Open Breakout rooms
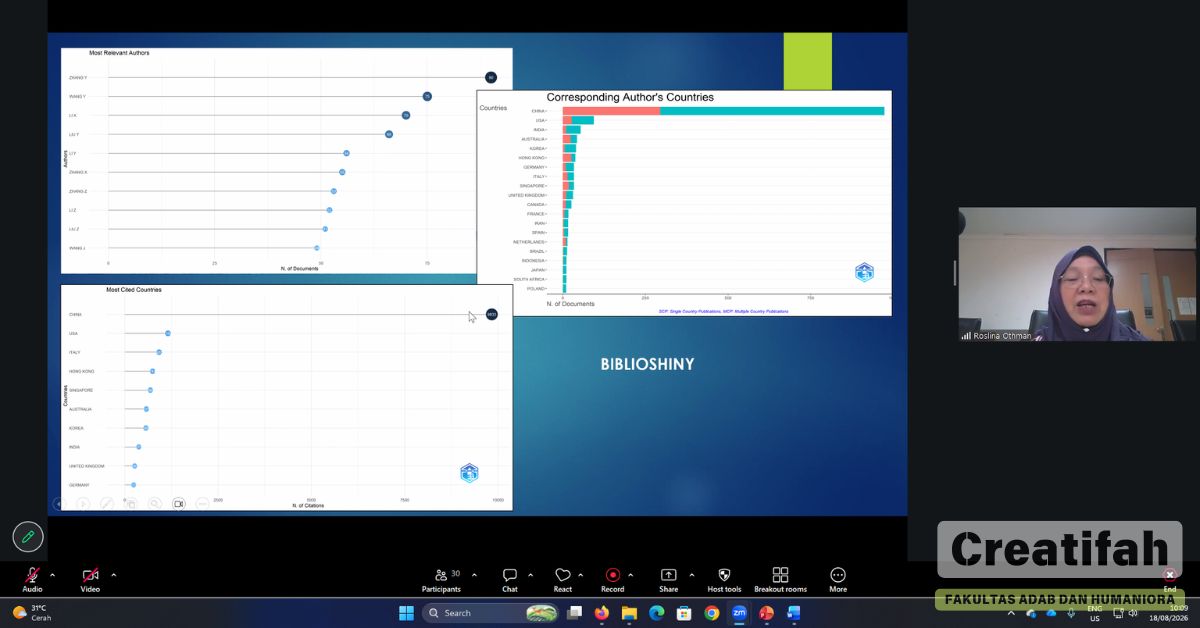The image size is (1200, 628). pyautogui.click(x=780, y=579)
